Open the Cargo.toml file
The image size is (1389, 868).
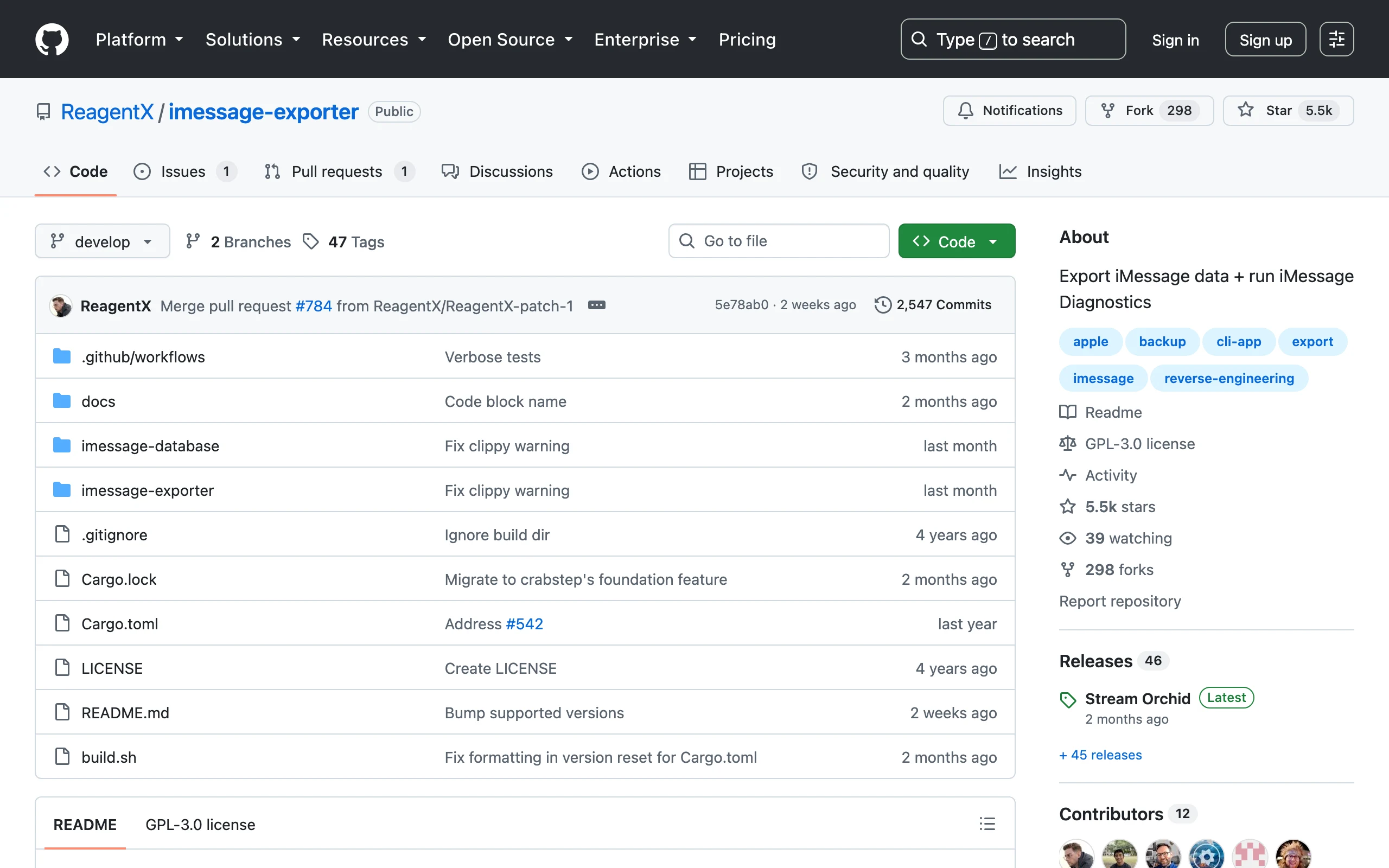(x=119, y=623)
